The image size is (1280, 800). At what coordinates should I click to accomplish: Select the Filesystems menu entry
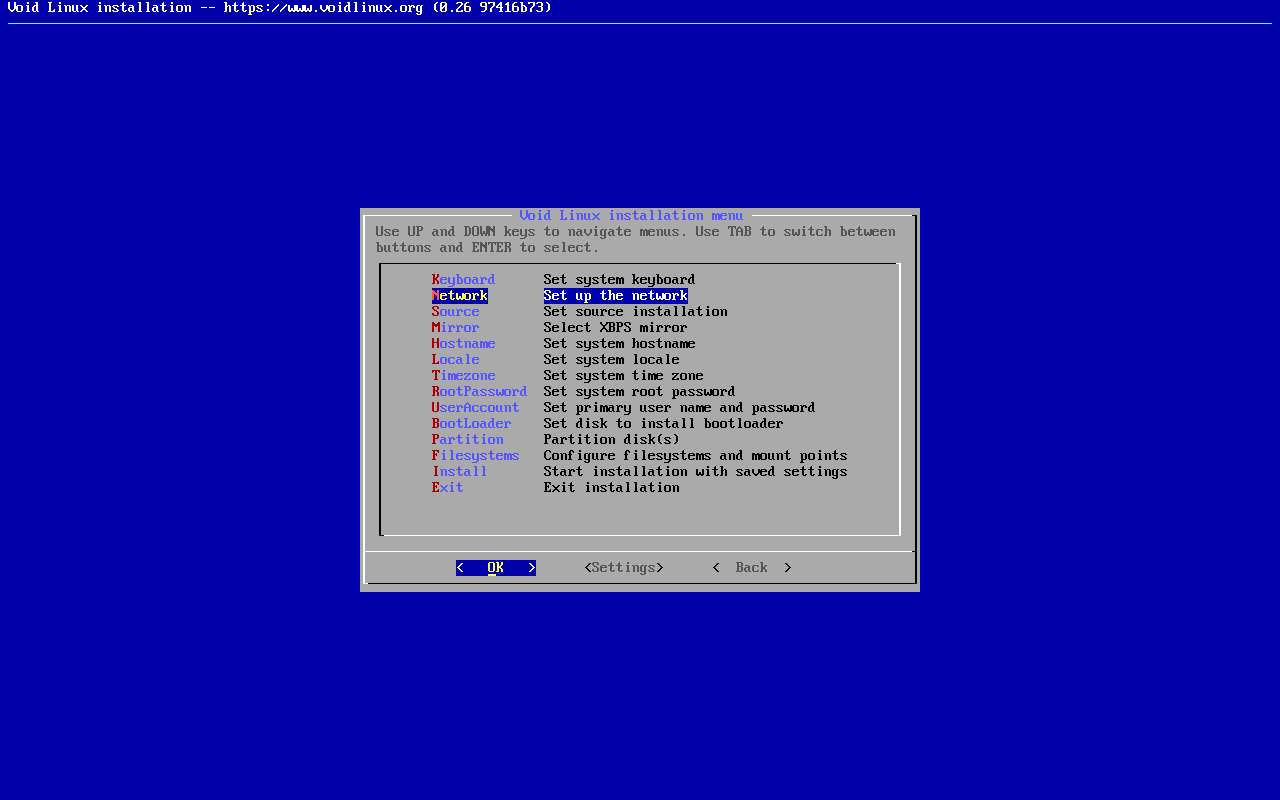(x=475, y=456)
